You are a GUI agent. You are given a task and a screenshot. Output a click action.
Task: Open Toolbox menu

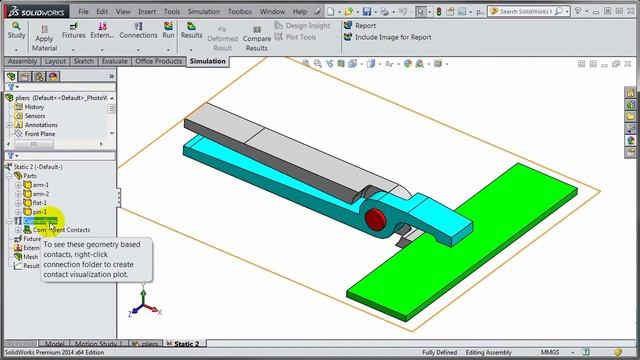[x=240, y=11]
